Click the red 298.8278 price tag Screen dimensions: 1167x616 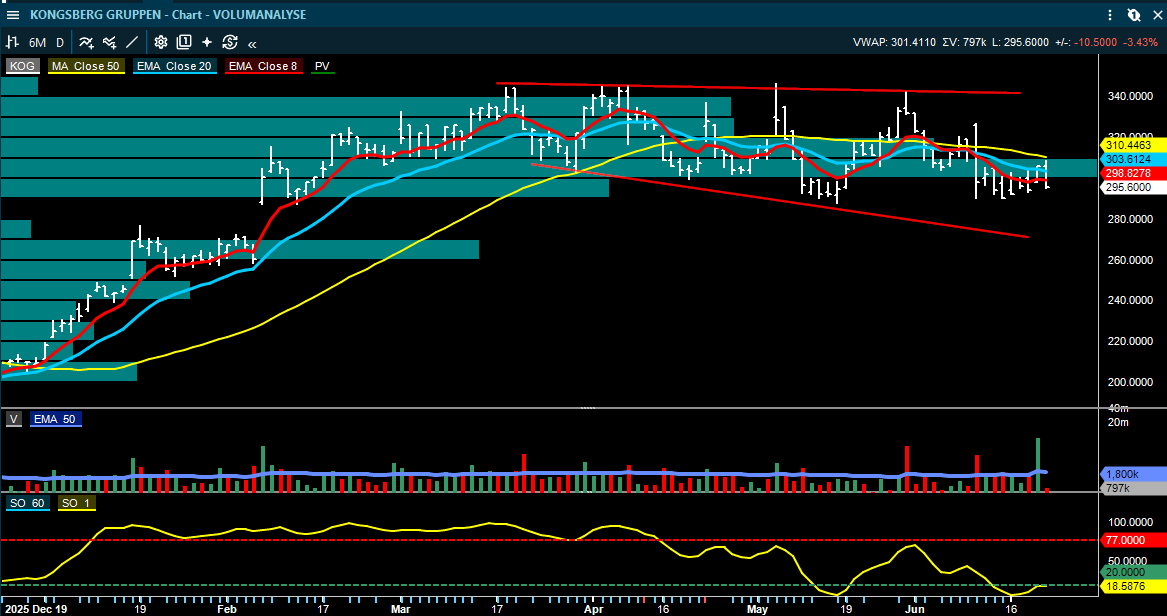coord(1132,173)
